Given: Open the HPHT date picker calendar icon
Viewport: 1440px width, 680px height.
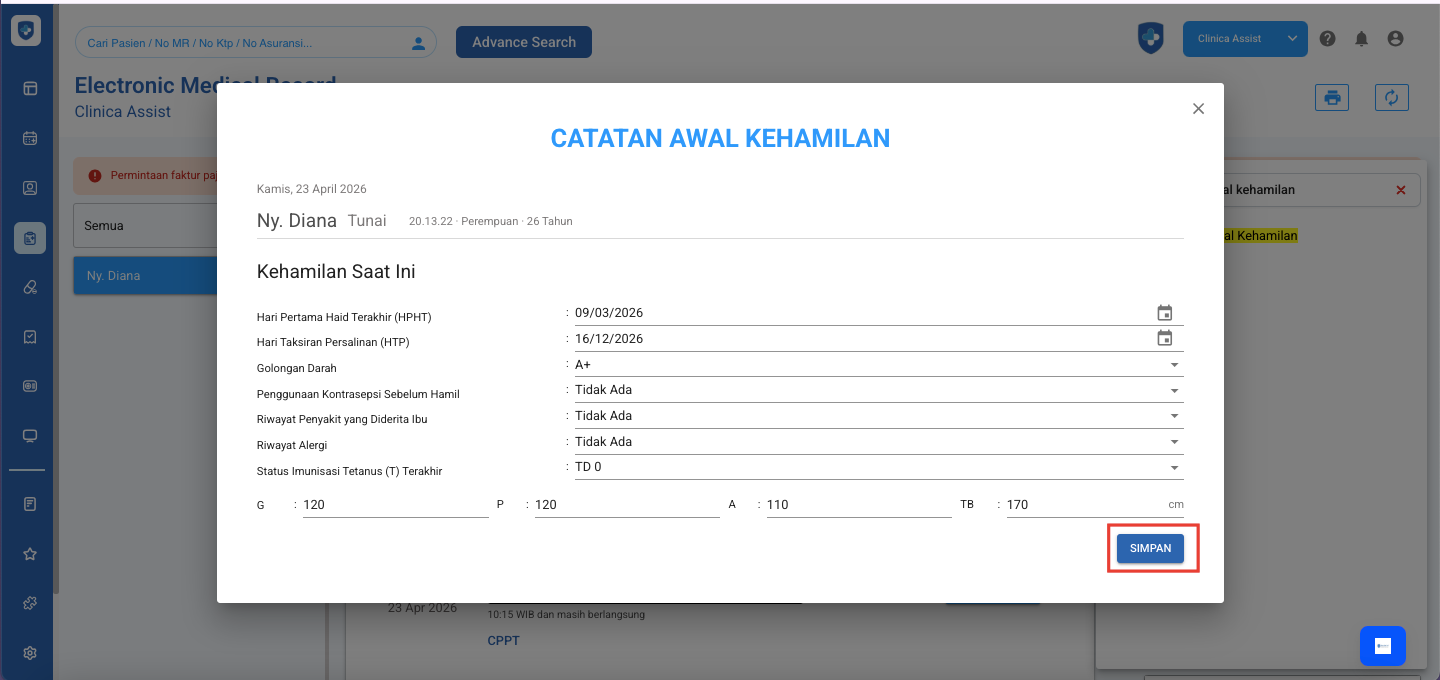Looking at the screenshot, I should point(1164,313).
